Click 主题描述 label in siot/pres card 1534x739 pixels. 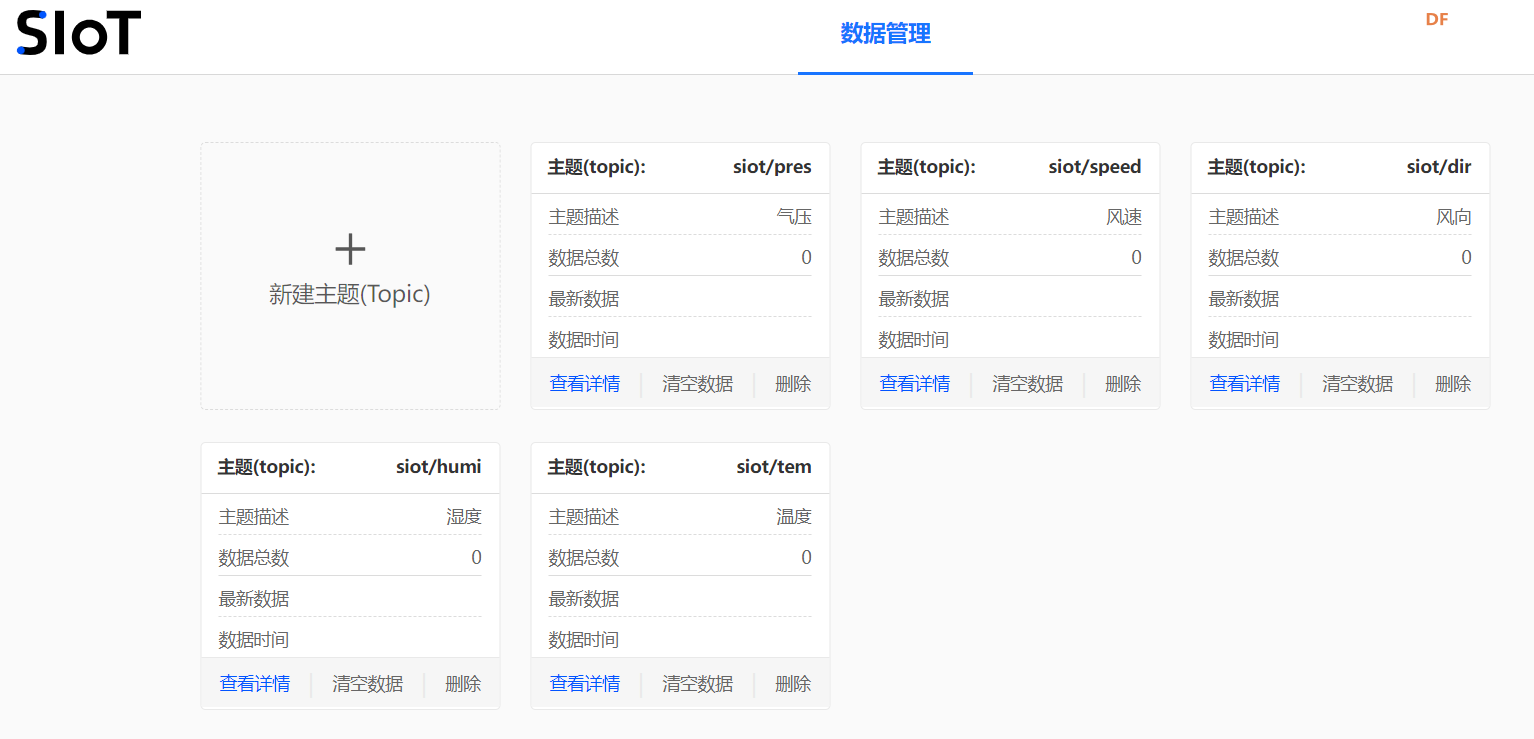tap(584, 217)
